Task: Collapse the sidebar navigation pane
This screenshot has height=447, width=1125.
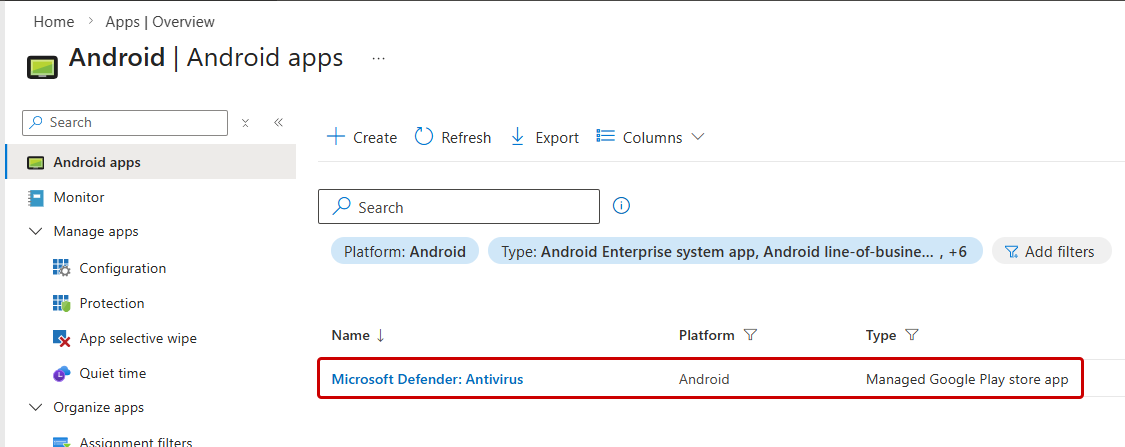Action: click(x=278, y=122)
